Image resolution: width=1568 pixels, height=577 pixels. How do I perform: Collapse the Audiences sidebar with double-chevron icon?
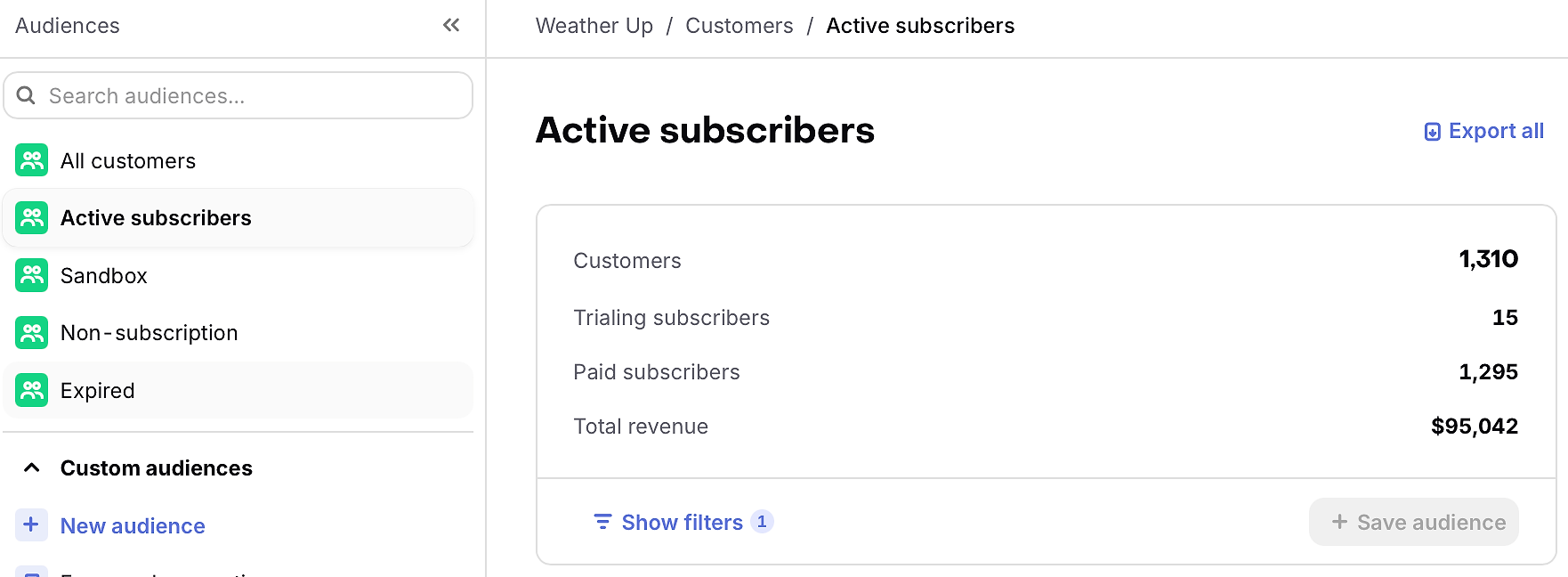tap(451, 25)
